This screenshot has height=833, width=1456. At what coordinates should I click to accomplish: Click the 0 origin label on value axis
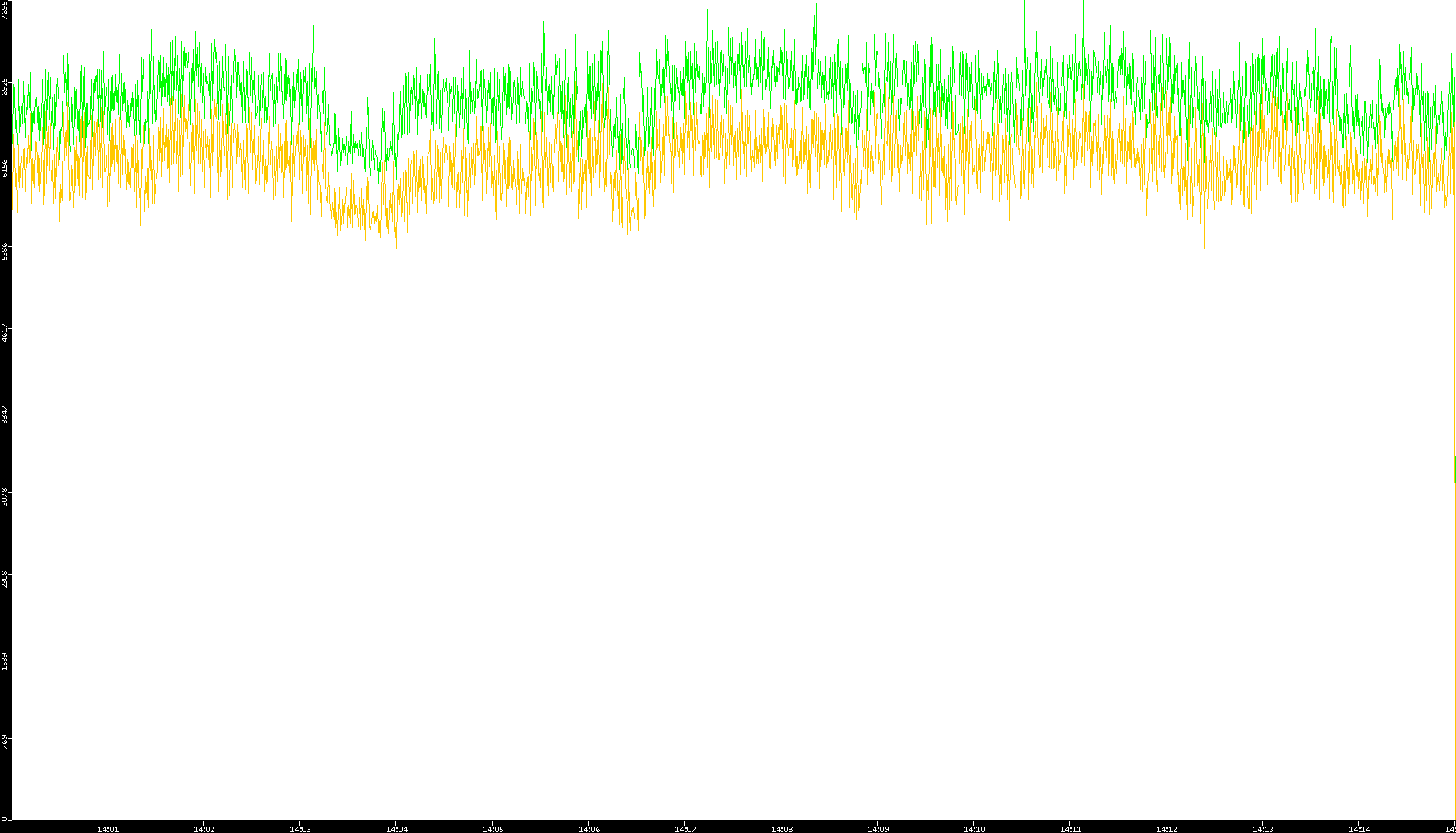[5, 819]
